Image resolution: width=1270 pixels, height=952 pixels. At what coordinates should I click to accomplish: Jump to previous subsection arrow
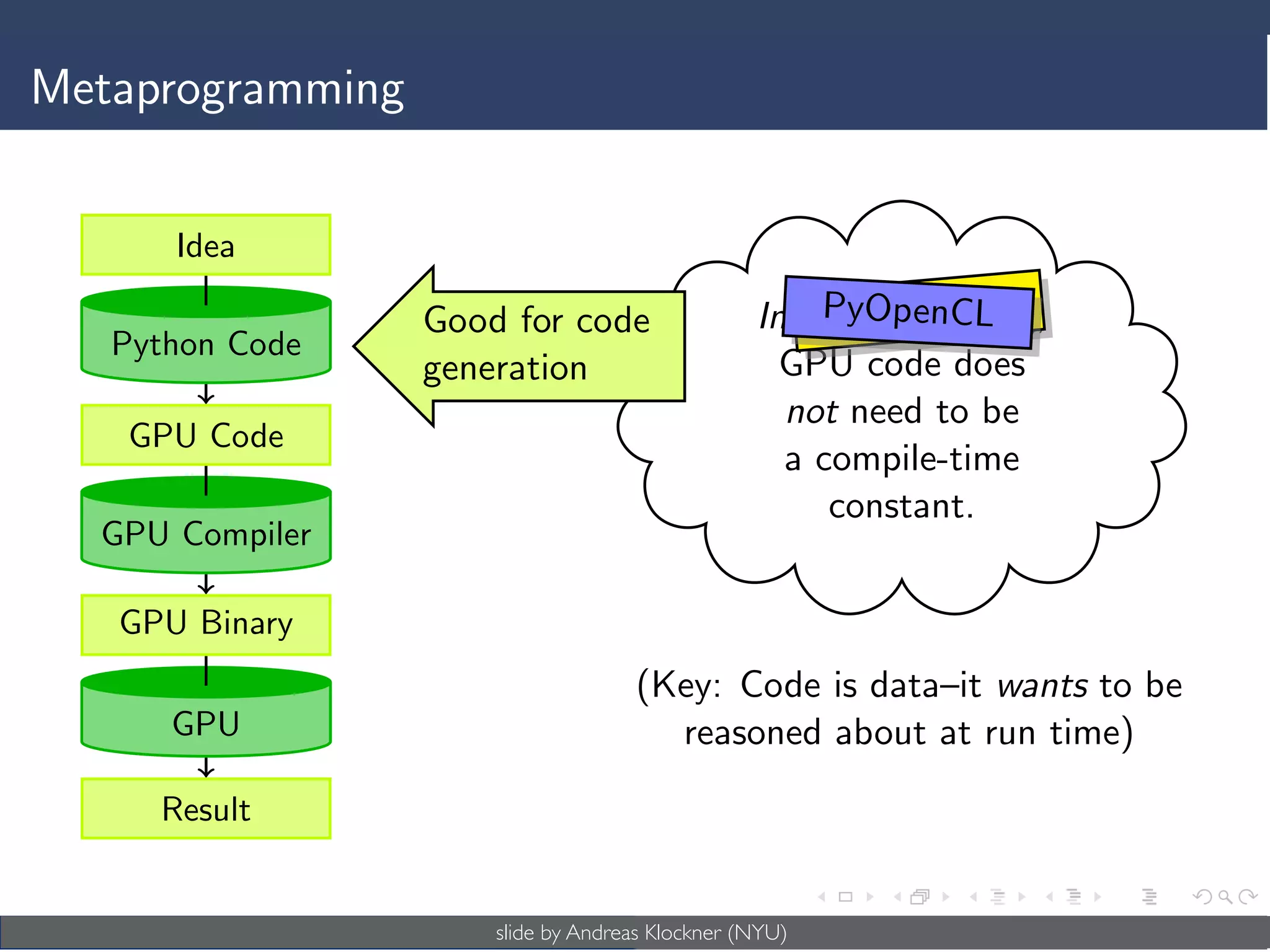pyautogui.click(x=974, y=897)
